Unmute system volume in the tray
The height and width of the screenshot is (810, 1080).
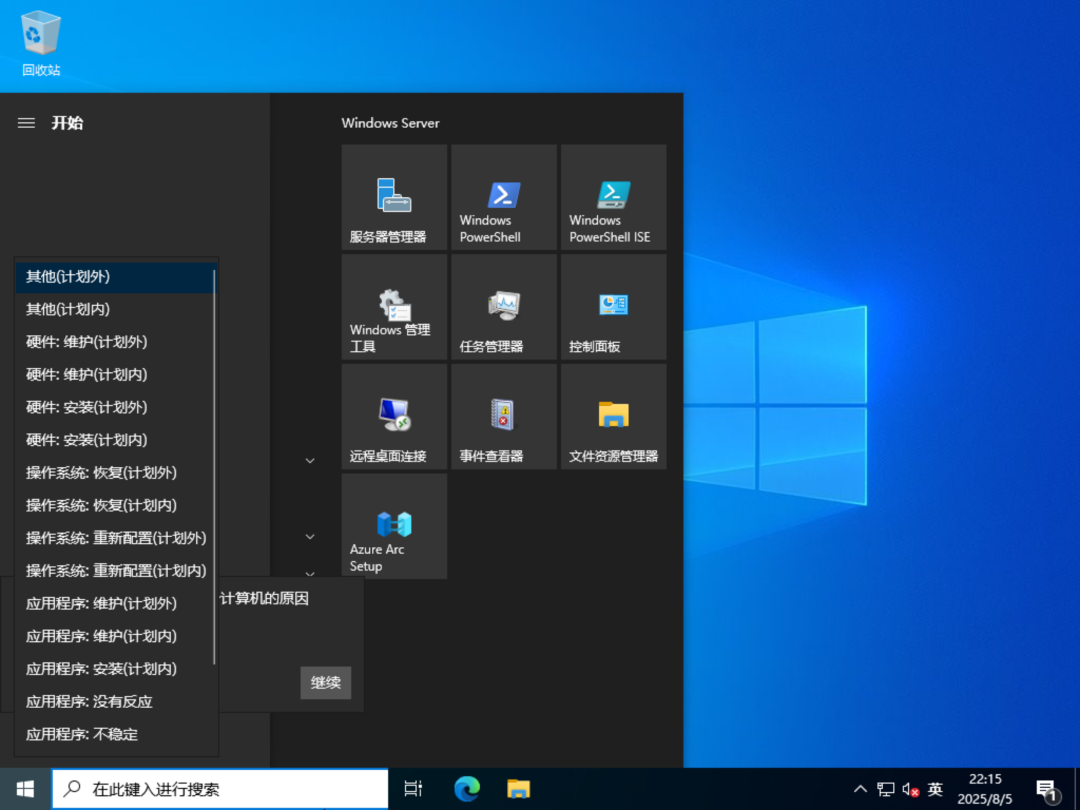909,789
